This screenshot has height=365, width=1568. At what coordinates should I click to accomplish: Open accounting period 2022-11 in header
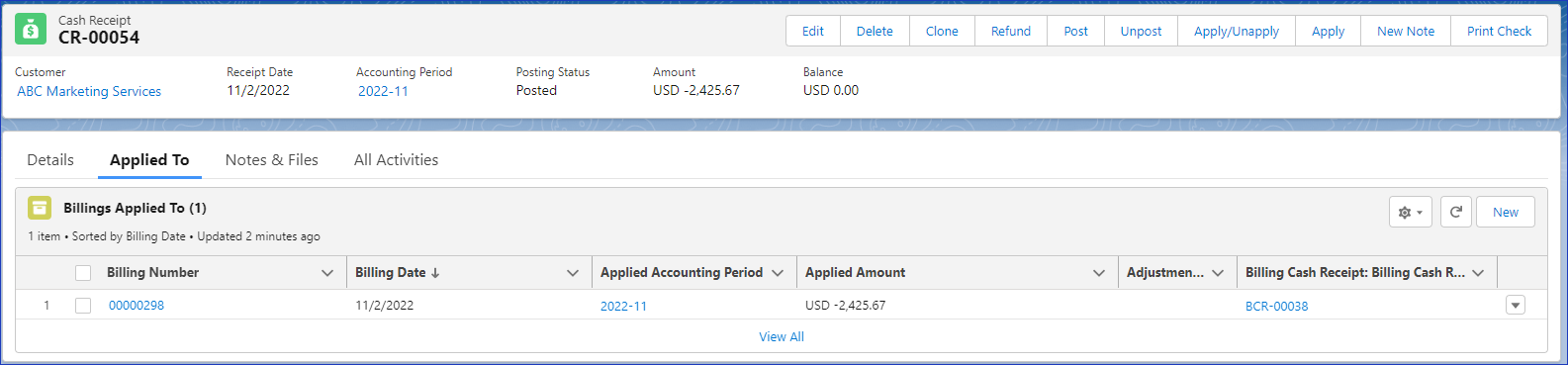383,91
